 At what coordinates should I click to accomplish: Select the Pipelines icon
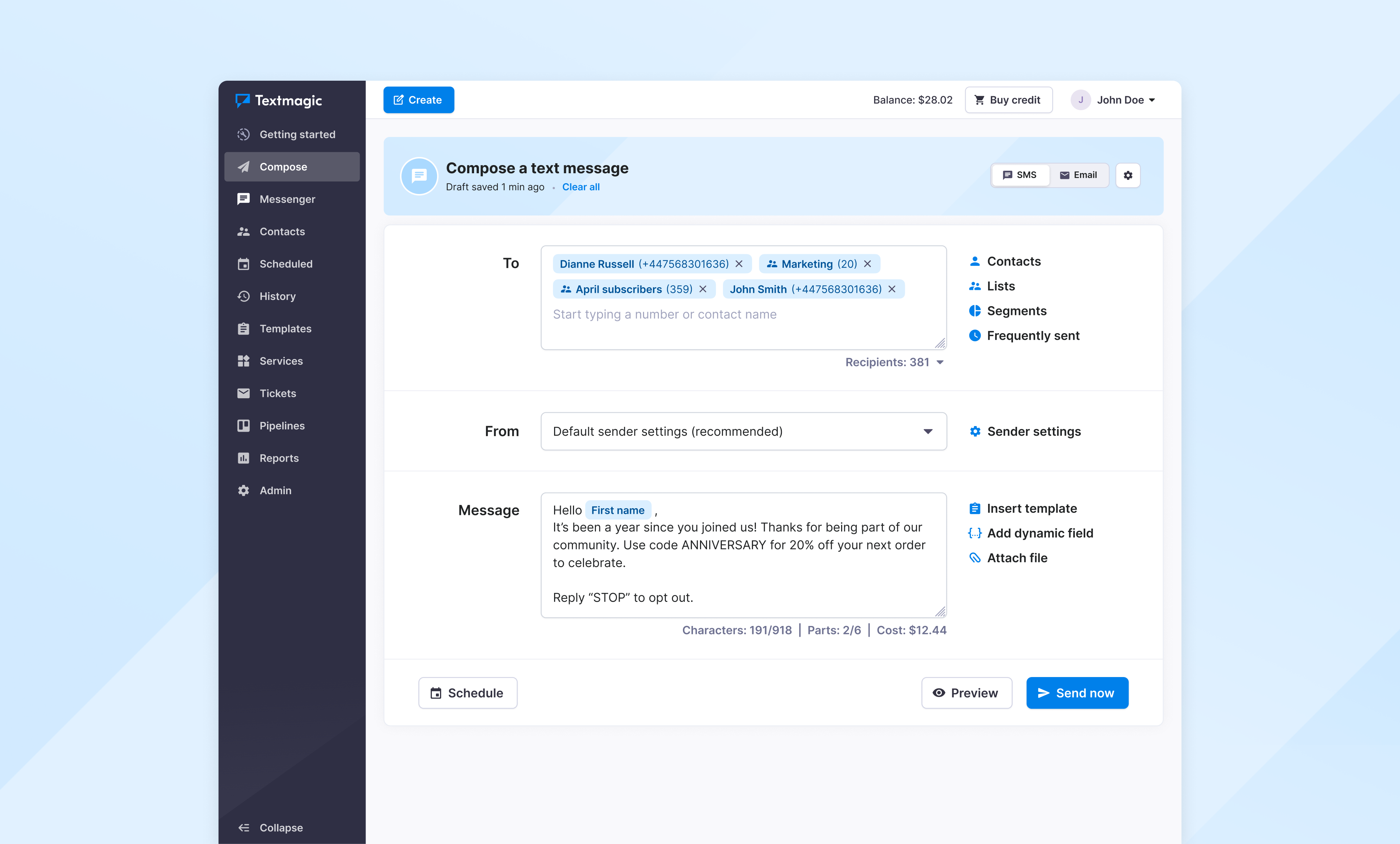(244, 425)
